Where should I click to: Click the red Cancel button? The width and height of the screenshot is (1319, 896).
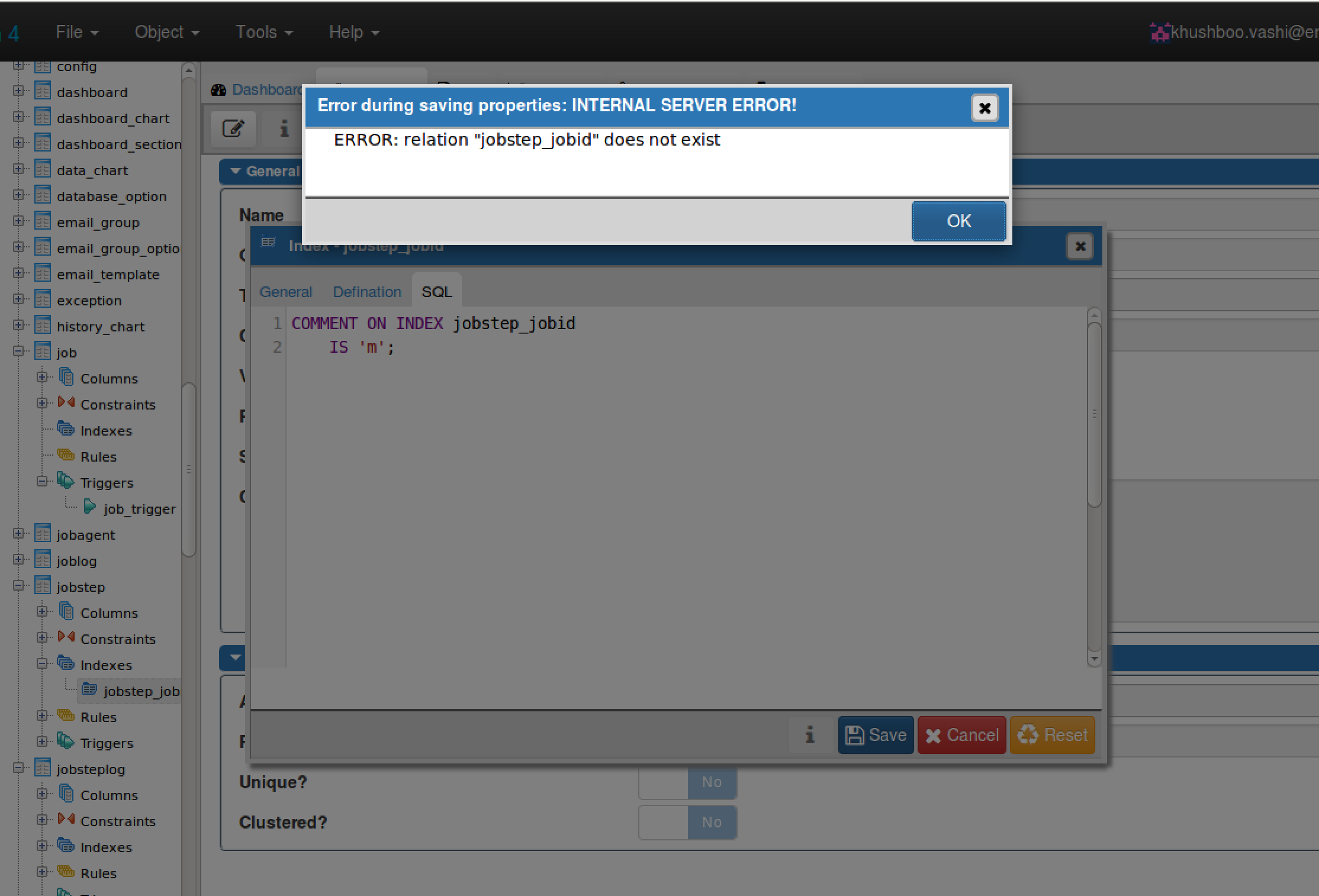click(961, 735)
